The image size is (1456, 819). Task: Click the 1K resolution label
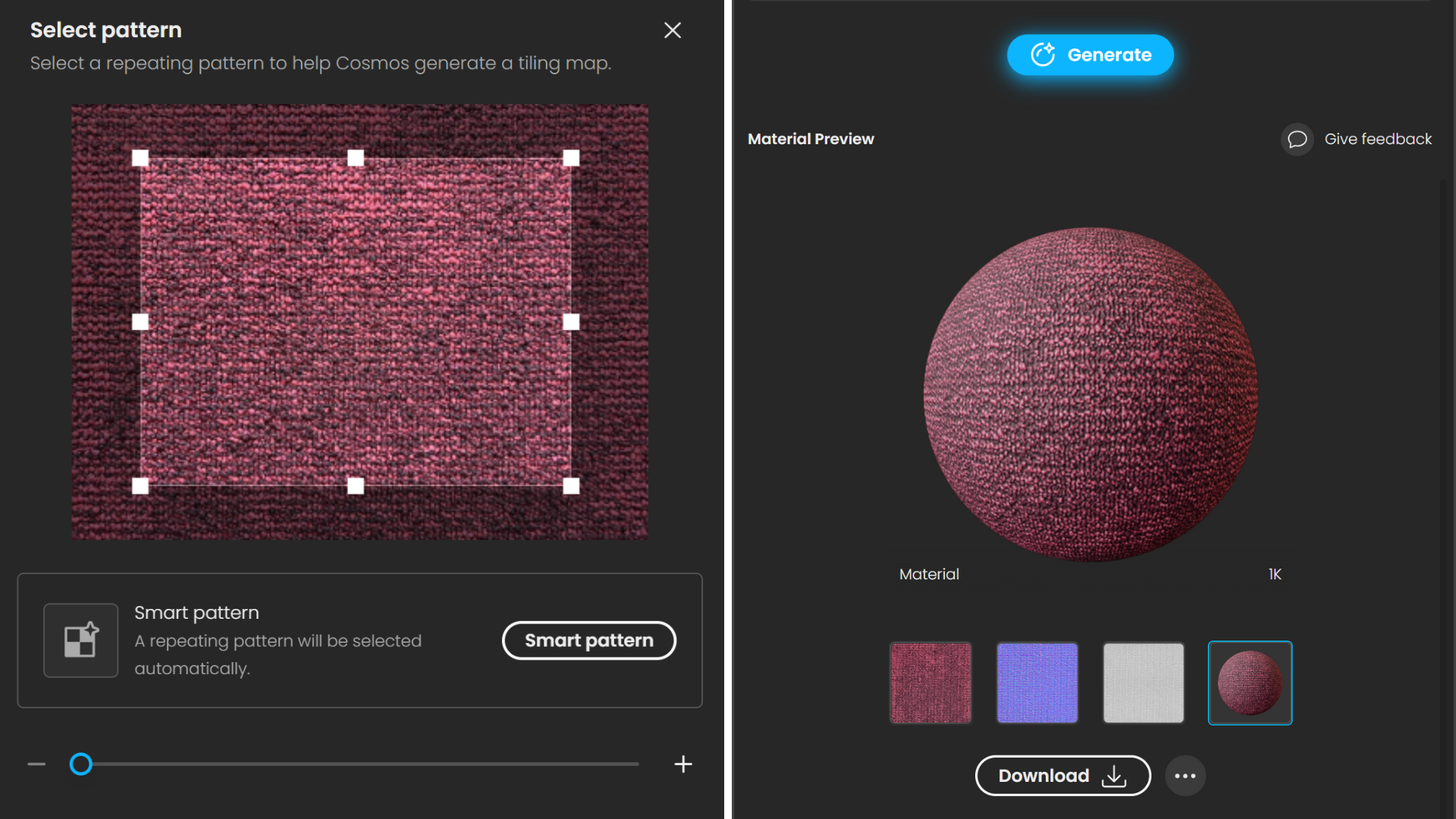[1275, 574]
